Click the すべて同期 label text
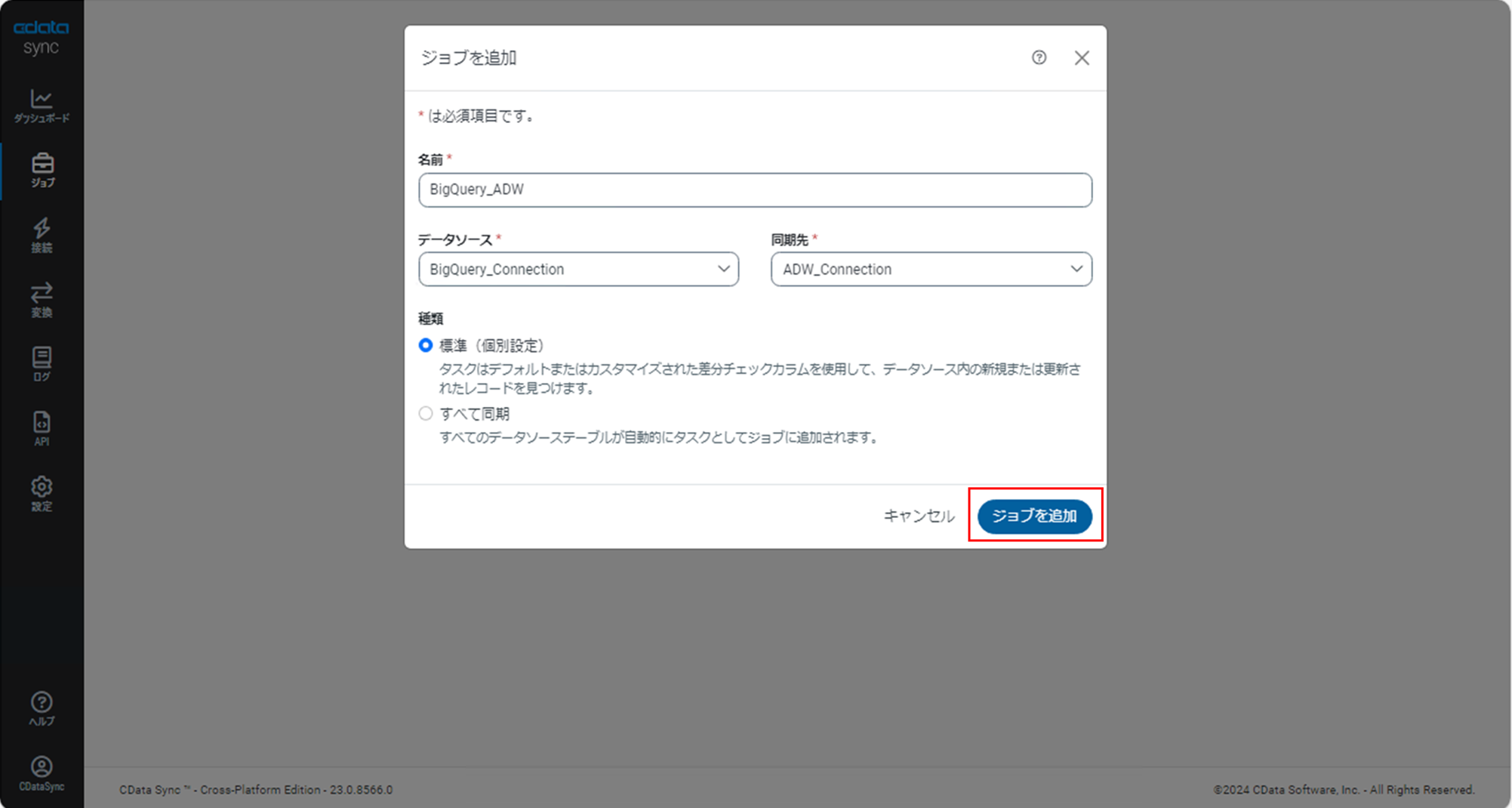Image resolution: width=1512 pixels, height=808 pixels. [474, 414]
